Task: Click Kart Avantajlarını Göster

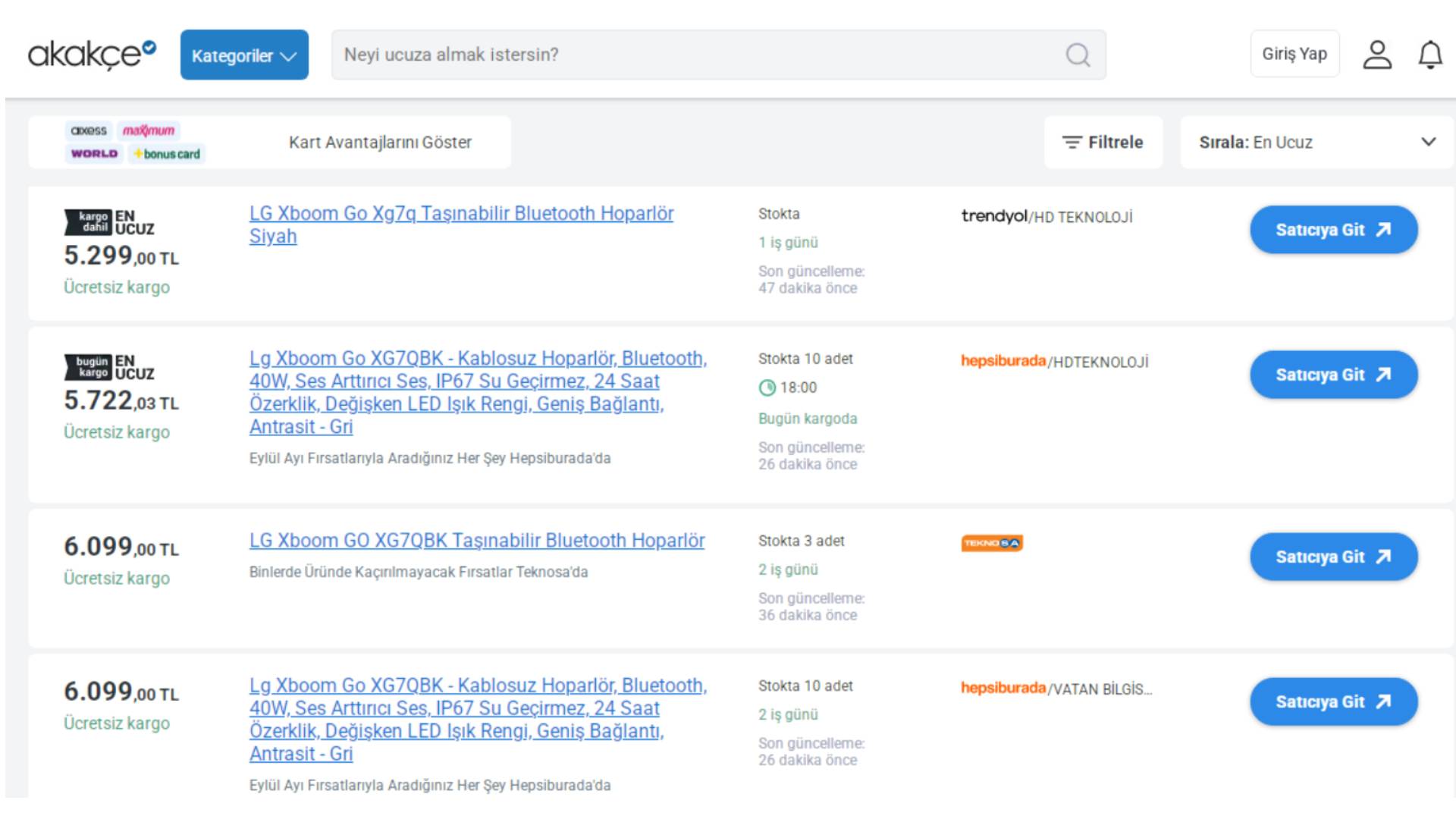Action: (380, 142)
